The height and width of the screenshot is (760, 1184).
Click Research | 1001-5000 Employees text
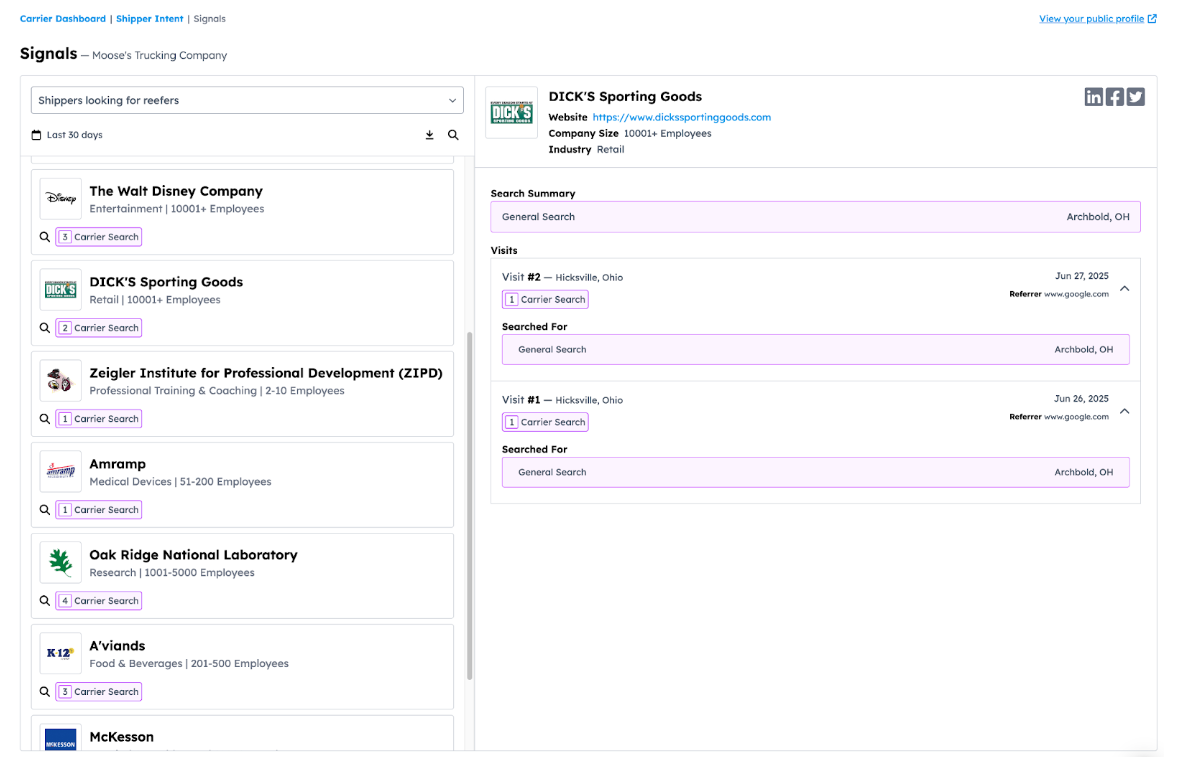[172, 573]
